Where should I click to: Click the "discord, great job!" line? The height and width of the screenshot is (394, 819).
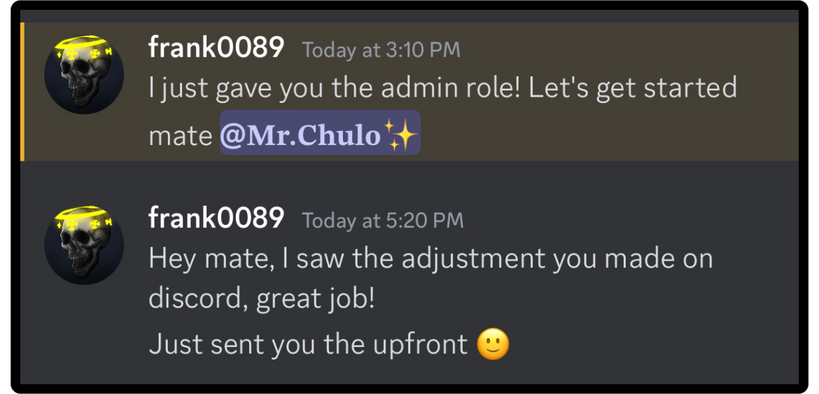coord(261,300)
